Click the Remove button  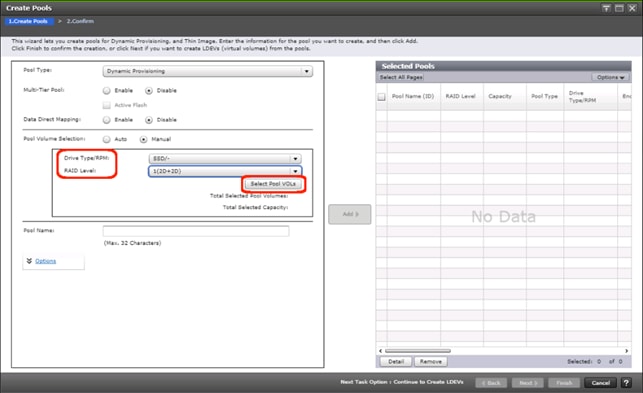431,361
